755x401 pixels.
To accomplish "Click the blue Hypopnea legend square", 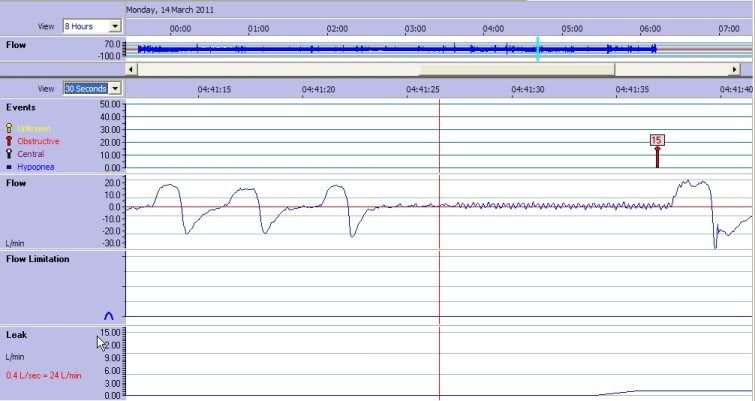I will [9, 167].
